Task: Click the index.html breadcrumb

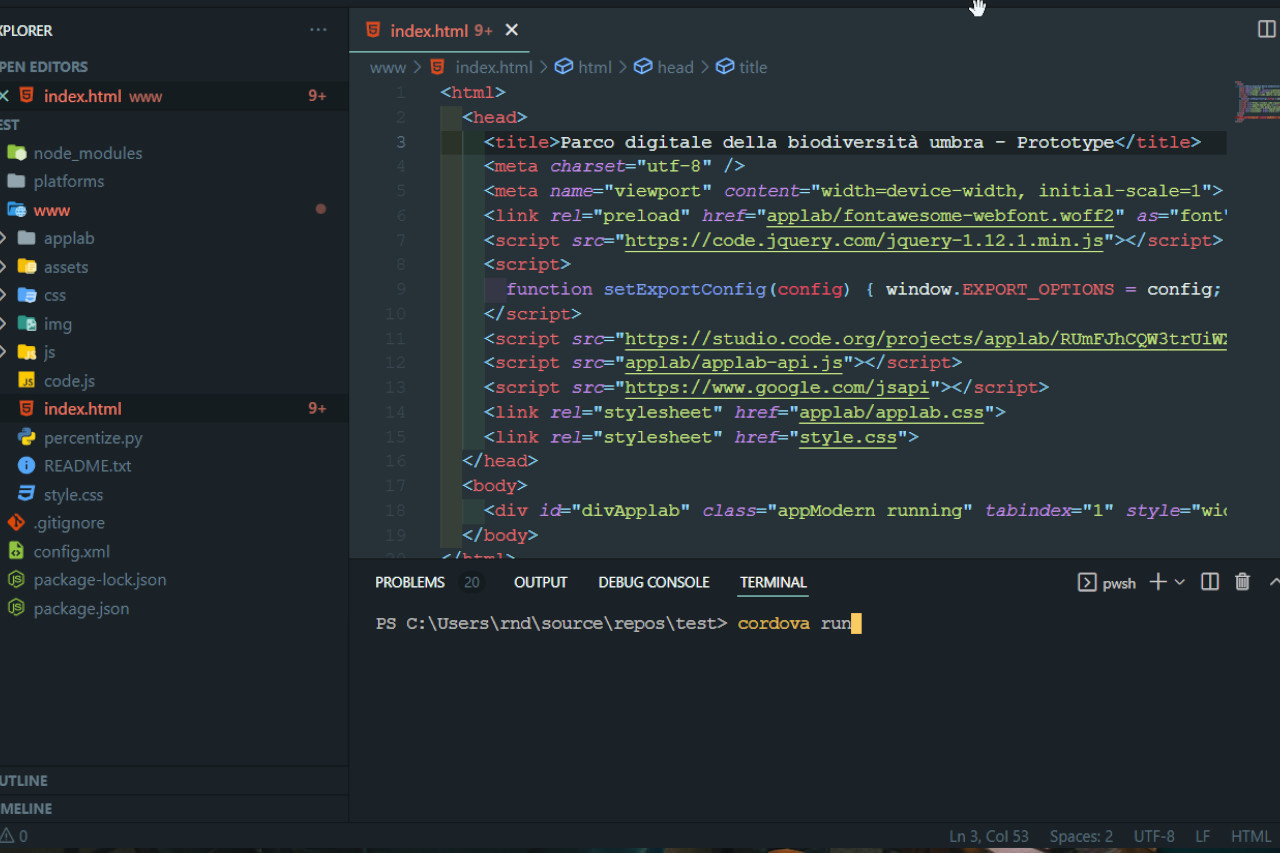Action: (x=494, y=68)
